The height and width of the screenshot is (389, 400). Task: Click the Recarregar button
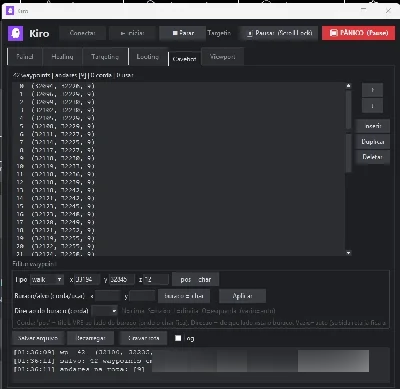[x=90, y=338]
